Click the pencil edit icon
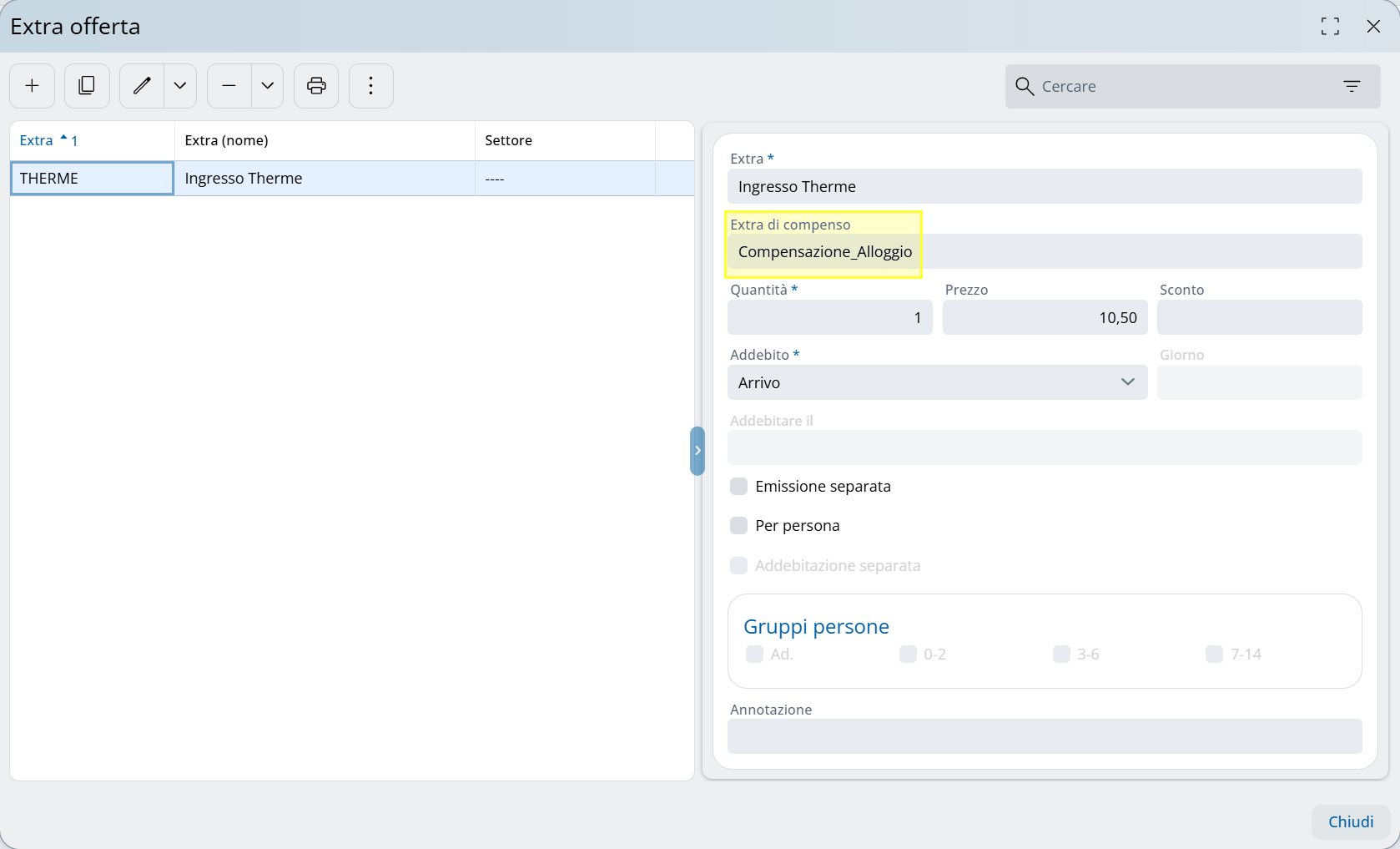1400x849 pixels. click(x=142, y=86)
